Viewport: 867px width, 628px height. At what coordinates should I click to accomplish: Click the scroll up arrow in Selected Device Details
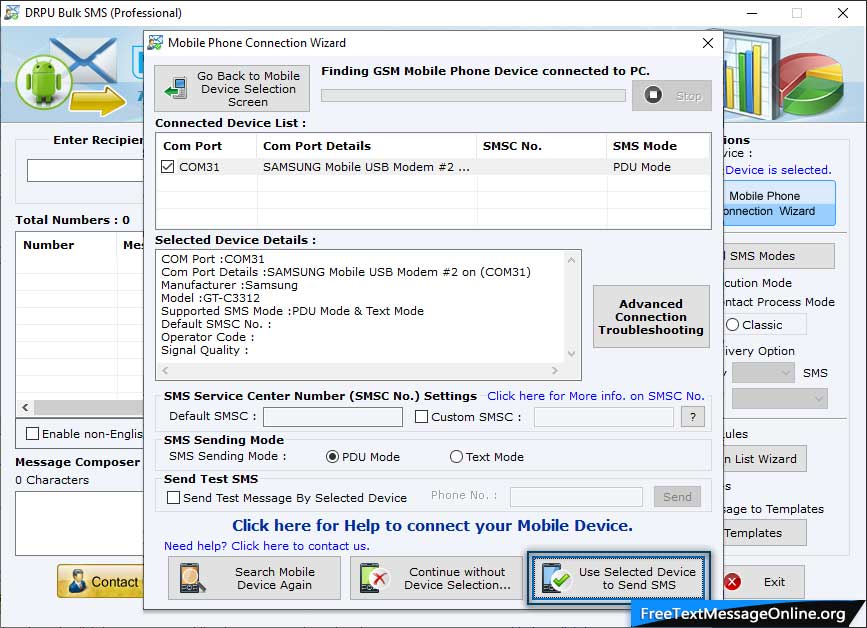click(x=571, y=260)
